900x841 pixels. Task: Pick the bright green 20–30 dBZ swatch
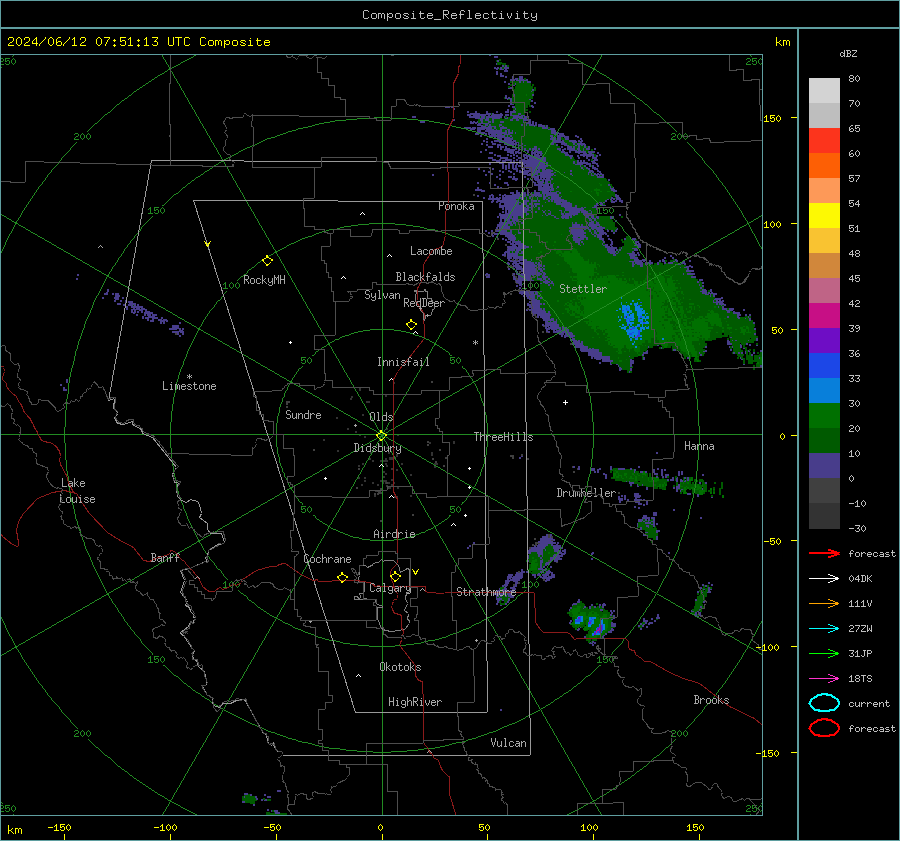coord(824,416)
